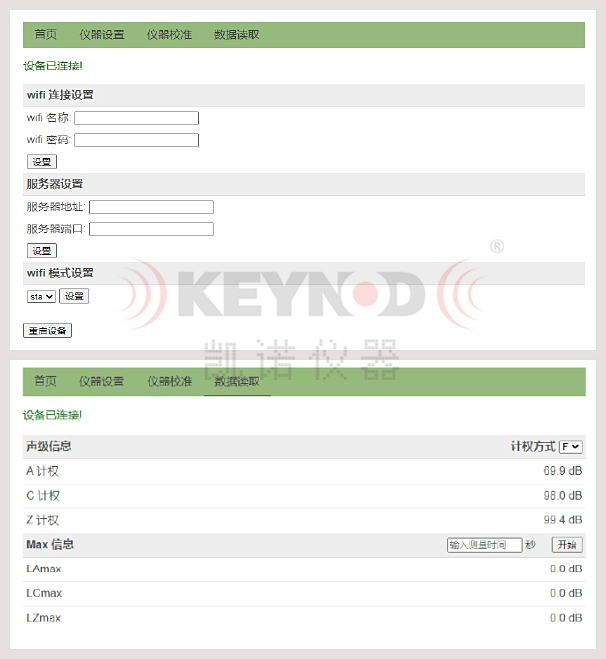
Task: Go to 仪器校准 tab above 声级信息
Action: click(169, 381)
